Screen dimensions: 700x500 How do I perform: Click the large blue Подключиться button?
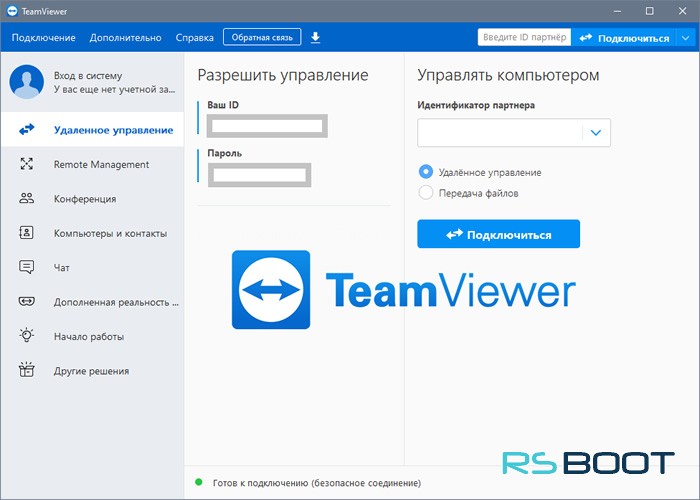pos(499,234)
